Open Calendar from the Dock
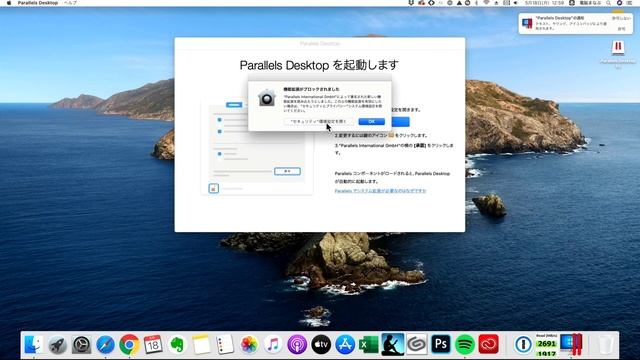Viewport: 640px width, 360px height. (153, 345)
